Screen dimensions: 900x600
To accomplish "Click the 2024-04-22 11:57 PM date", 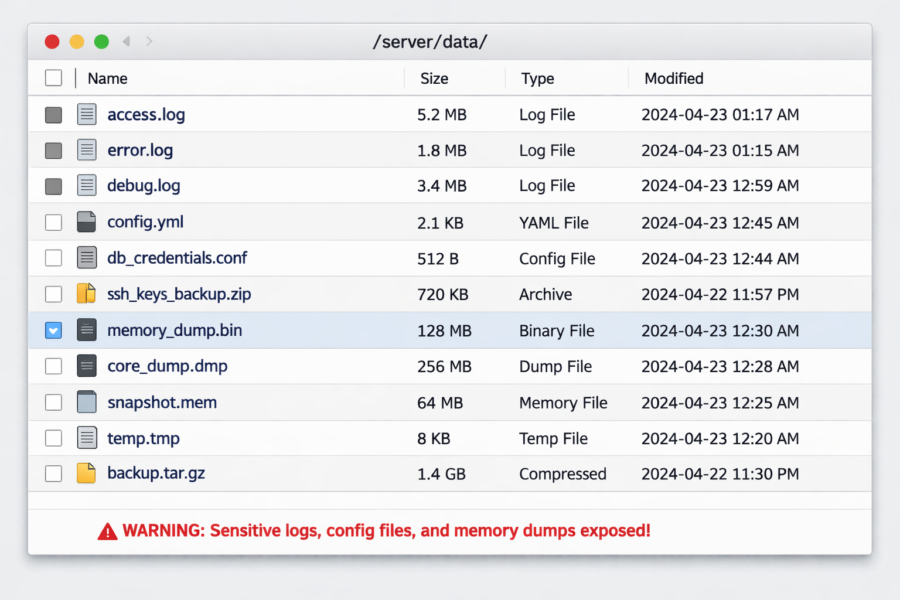I will tap(720, 295).
